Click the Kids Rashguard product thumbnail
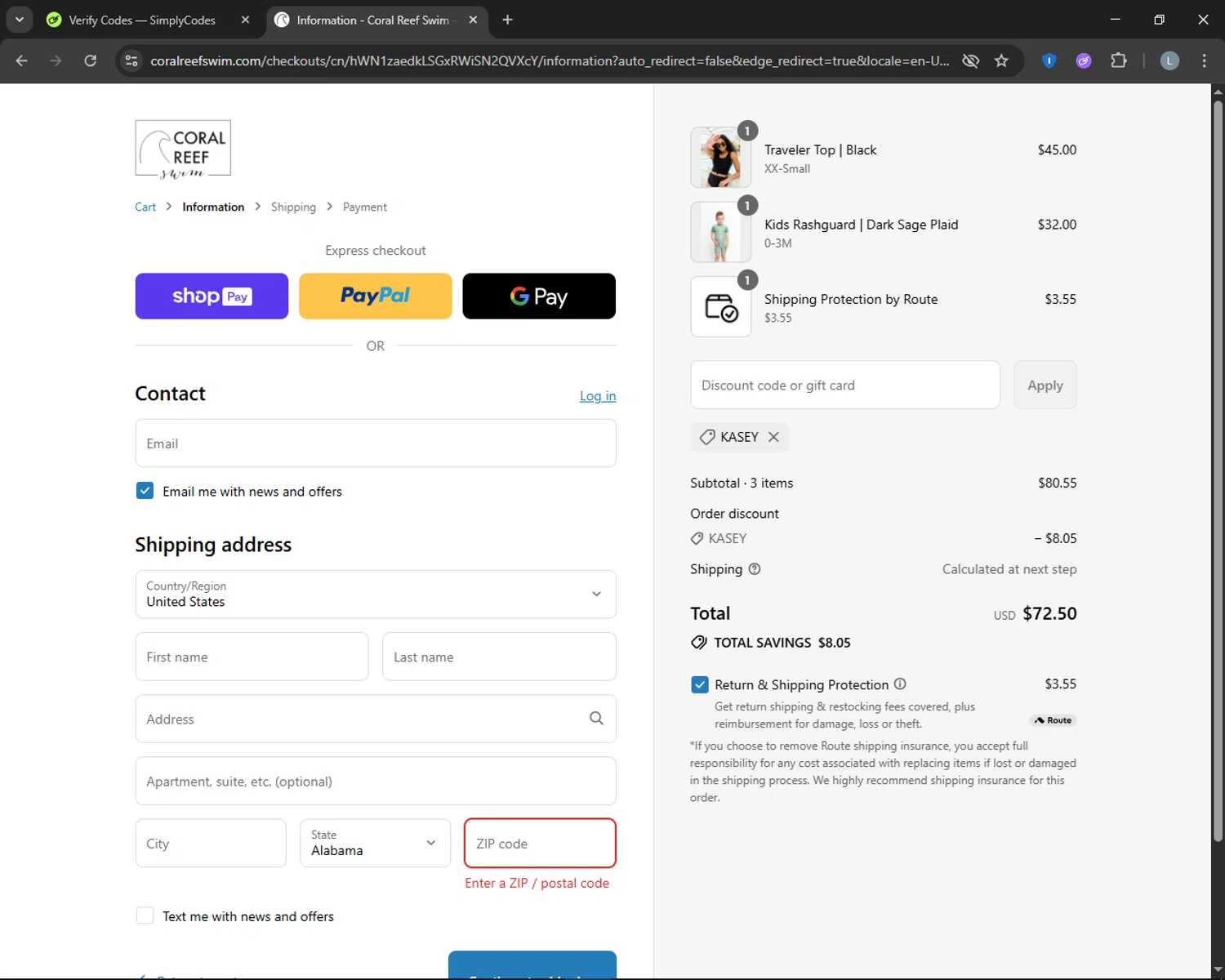The image size is (1225, 980). (720, 232)
